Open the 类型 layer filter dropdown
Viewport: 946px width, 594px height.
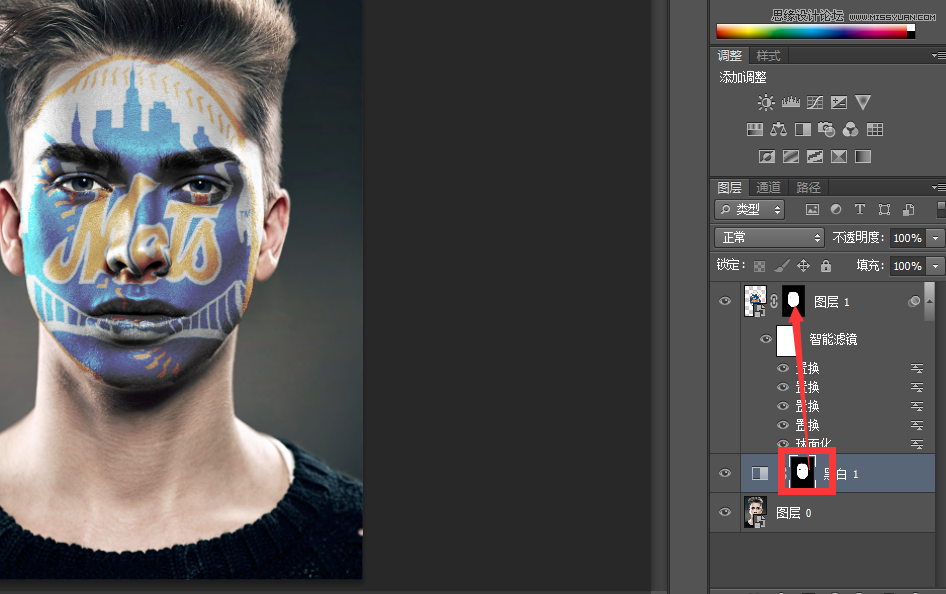749,209
